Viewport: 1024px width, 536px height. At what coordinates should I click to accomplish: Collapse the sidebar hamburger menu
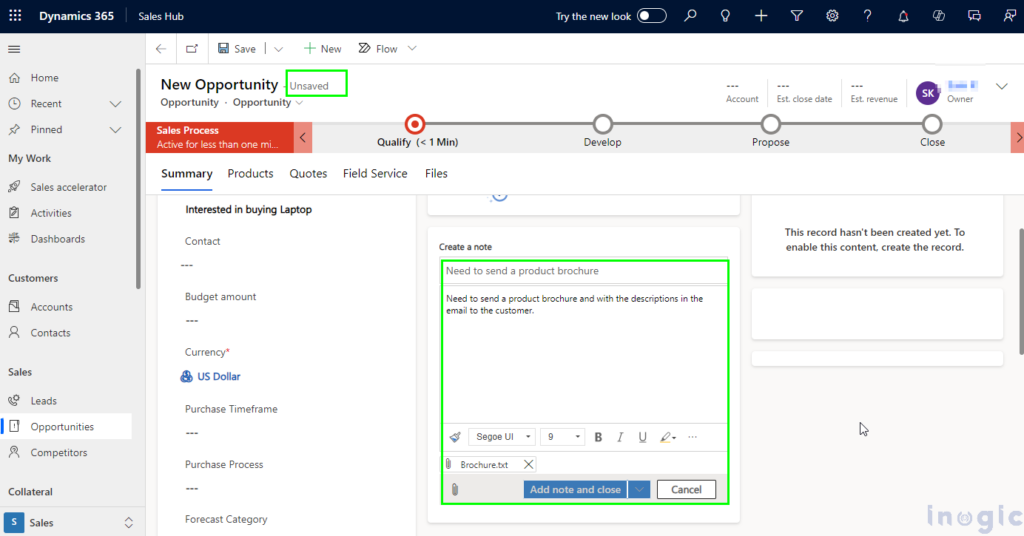pos(14,49)
